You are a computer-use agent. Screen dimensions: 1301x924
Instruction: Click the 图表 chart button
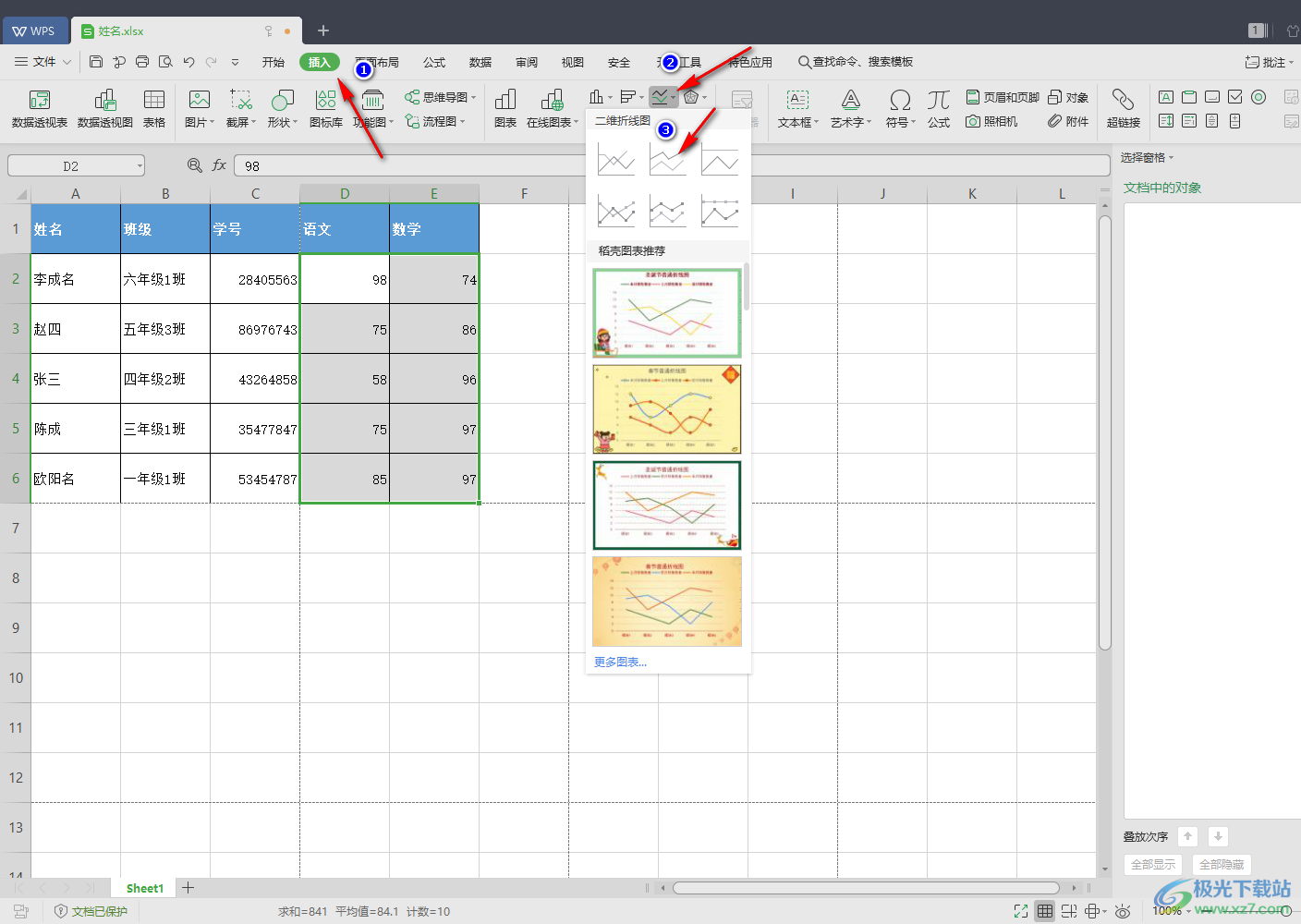coord(505,109)
